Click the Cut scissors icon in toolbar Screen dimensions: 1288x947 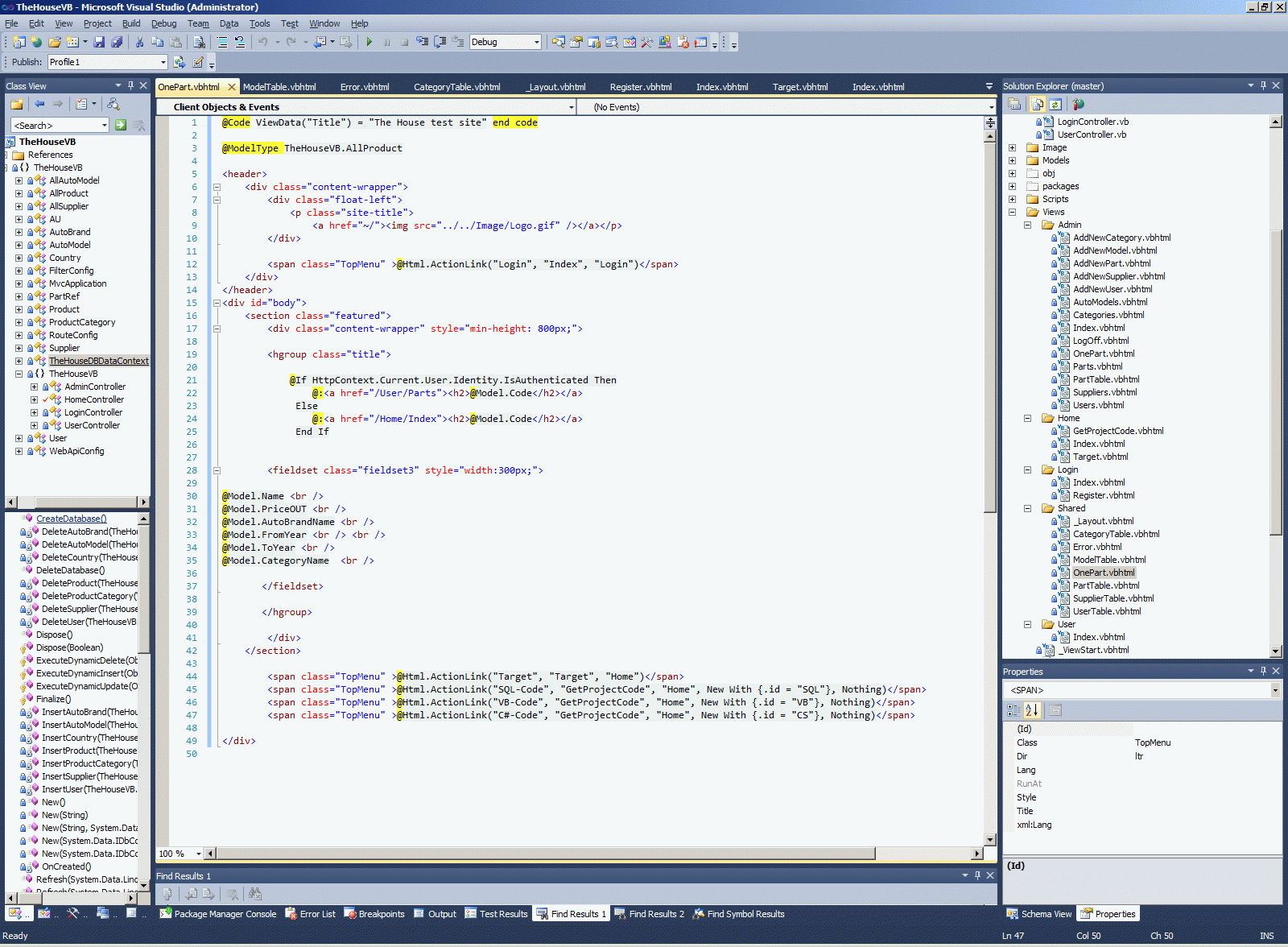[139, 42]
